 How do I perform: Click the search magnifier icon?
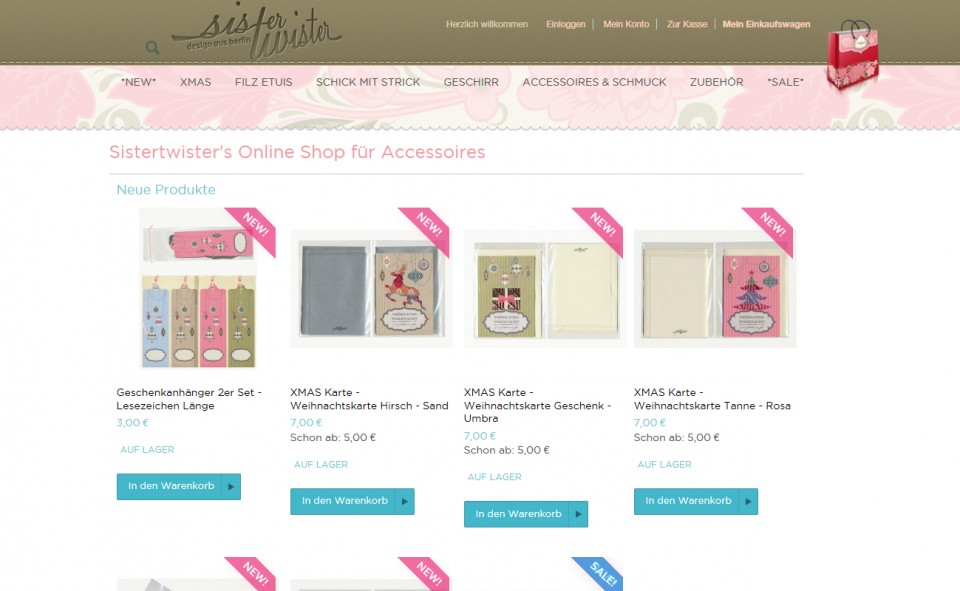coord(152,47)
